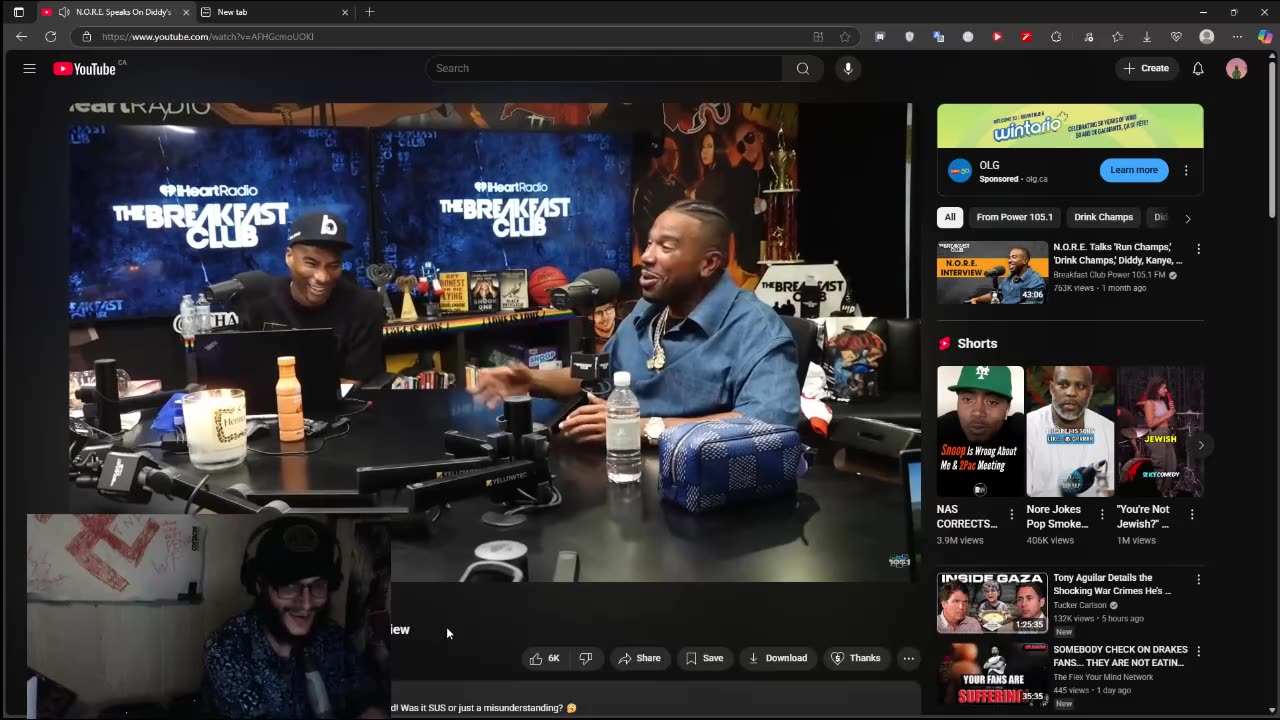Close the New tab browser tab
Viewport: 1280px width, 720px height.
click(x=345, y=12)
